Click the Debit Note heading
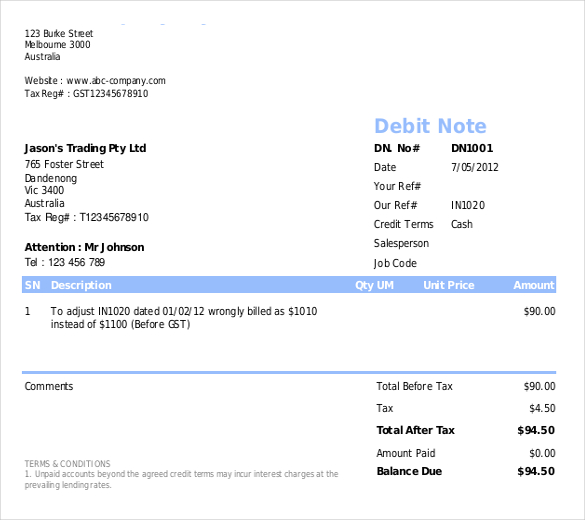Image resolution: width=585 pixels, height=520 pixels. [430, 126]
